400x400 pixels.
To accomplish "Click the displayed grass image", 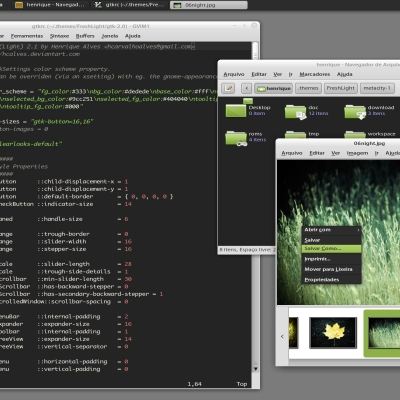I will coord(338,232).
